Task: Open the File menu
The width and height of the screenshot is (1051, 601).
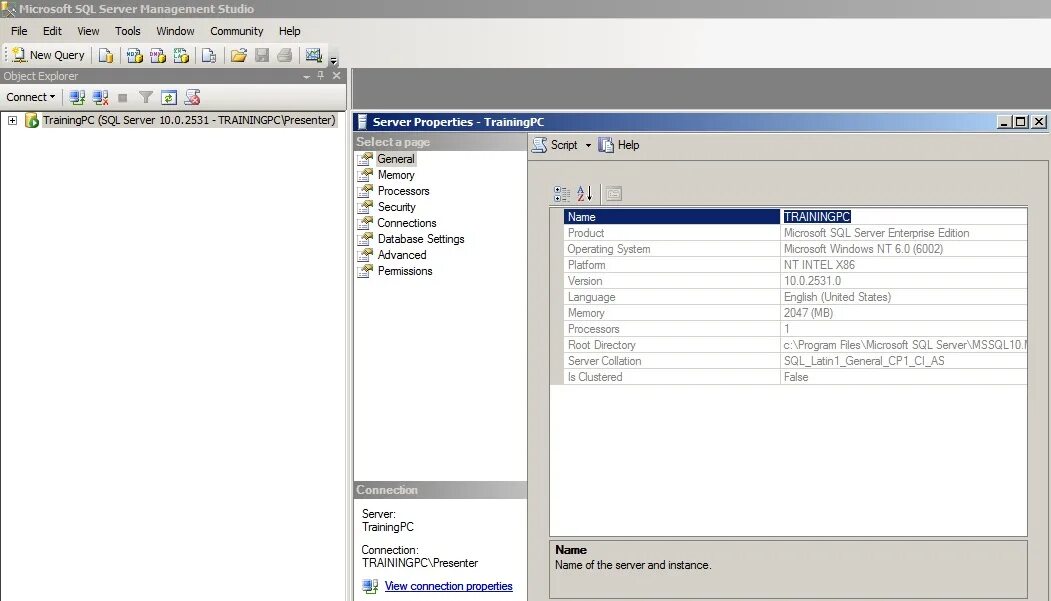Action: 19,31
